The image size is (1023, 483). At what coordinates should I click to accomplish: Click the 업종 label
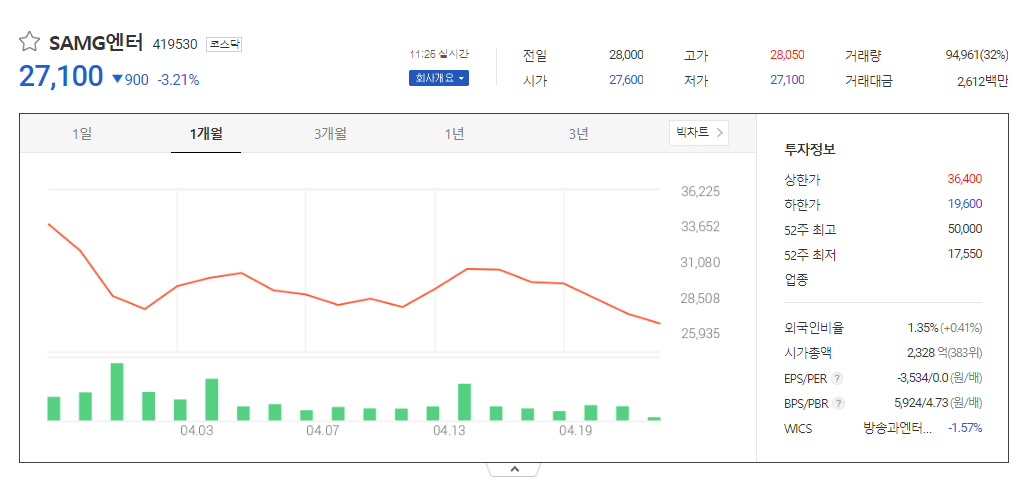(x=796, y=281)
